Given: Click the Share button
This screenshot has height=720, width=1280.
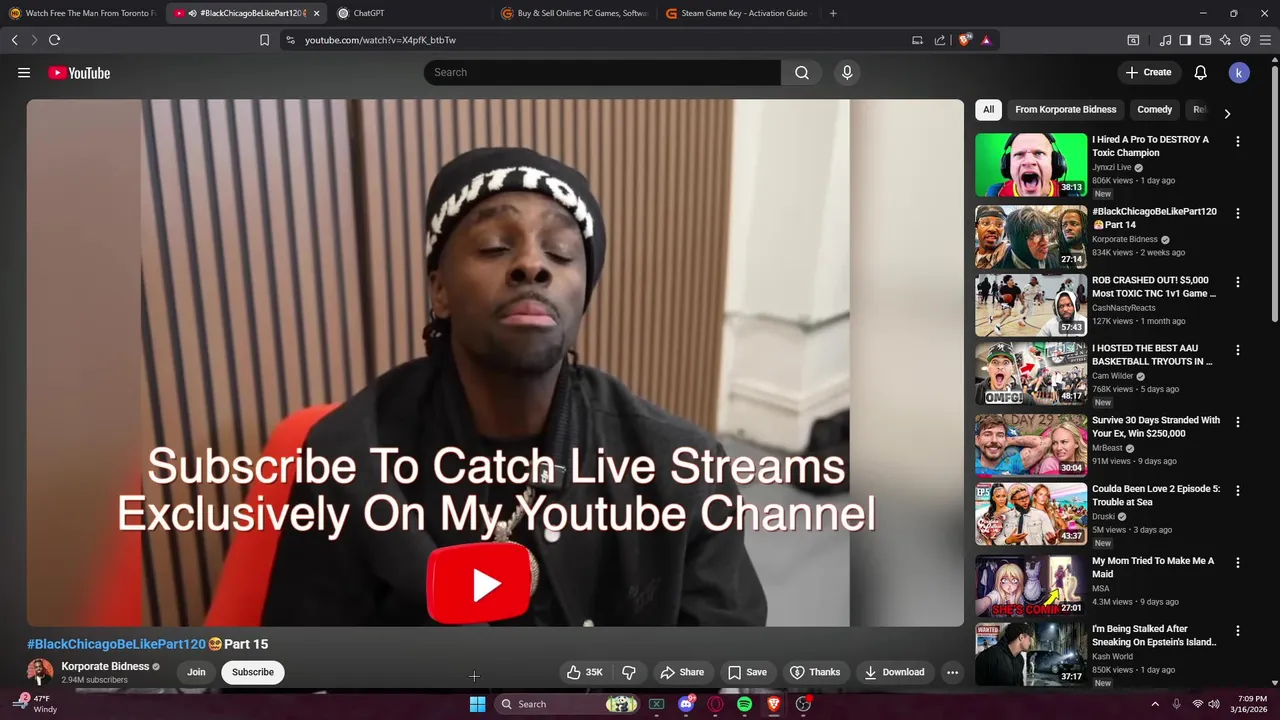Looking at the screenshot, I should point(682,672).
